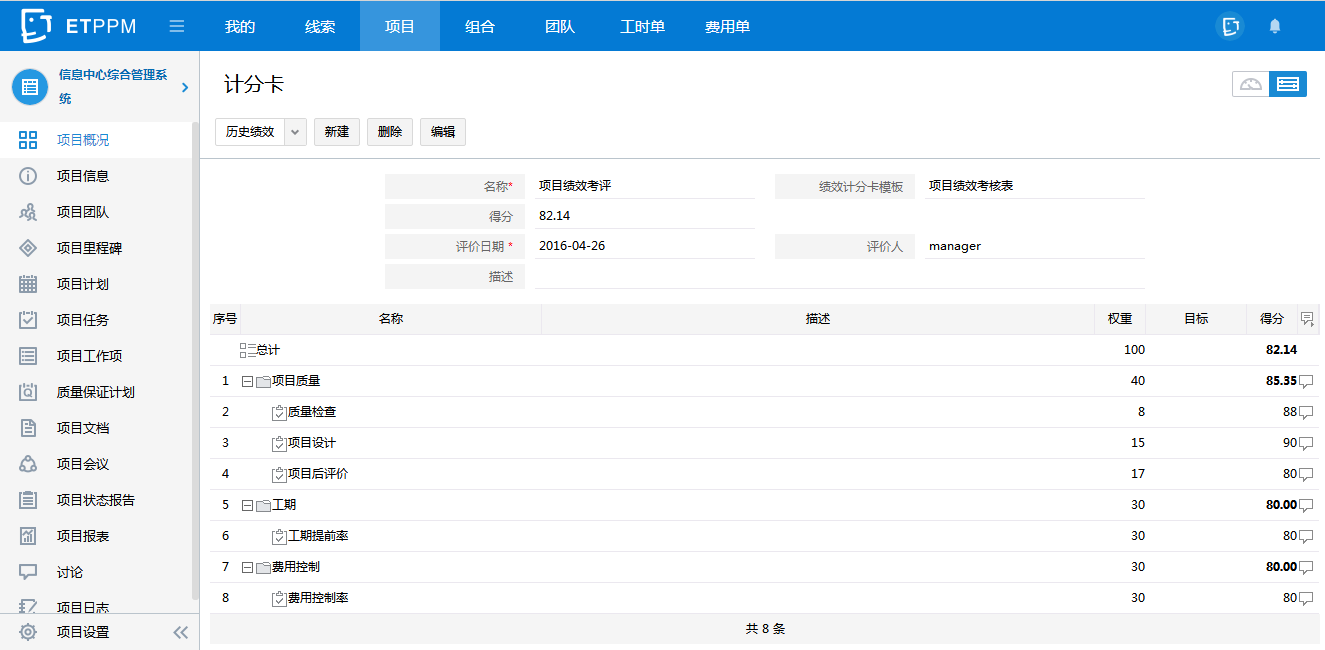Select the 项目 top tab
Image resolution: width=1325 pixels, height=650 pixels.
coord(400,26)
